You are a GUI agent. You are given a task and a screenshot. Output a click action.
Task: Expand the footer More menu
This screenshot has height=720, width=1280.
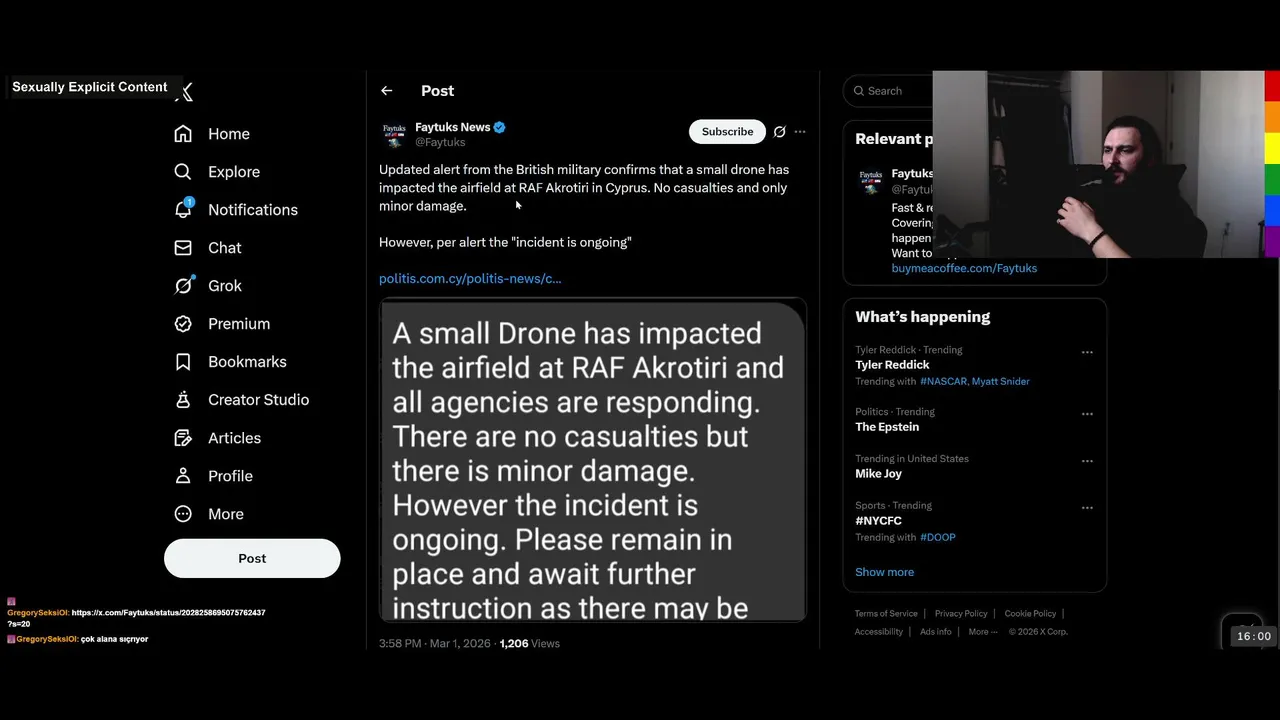tap(983, 632)
